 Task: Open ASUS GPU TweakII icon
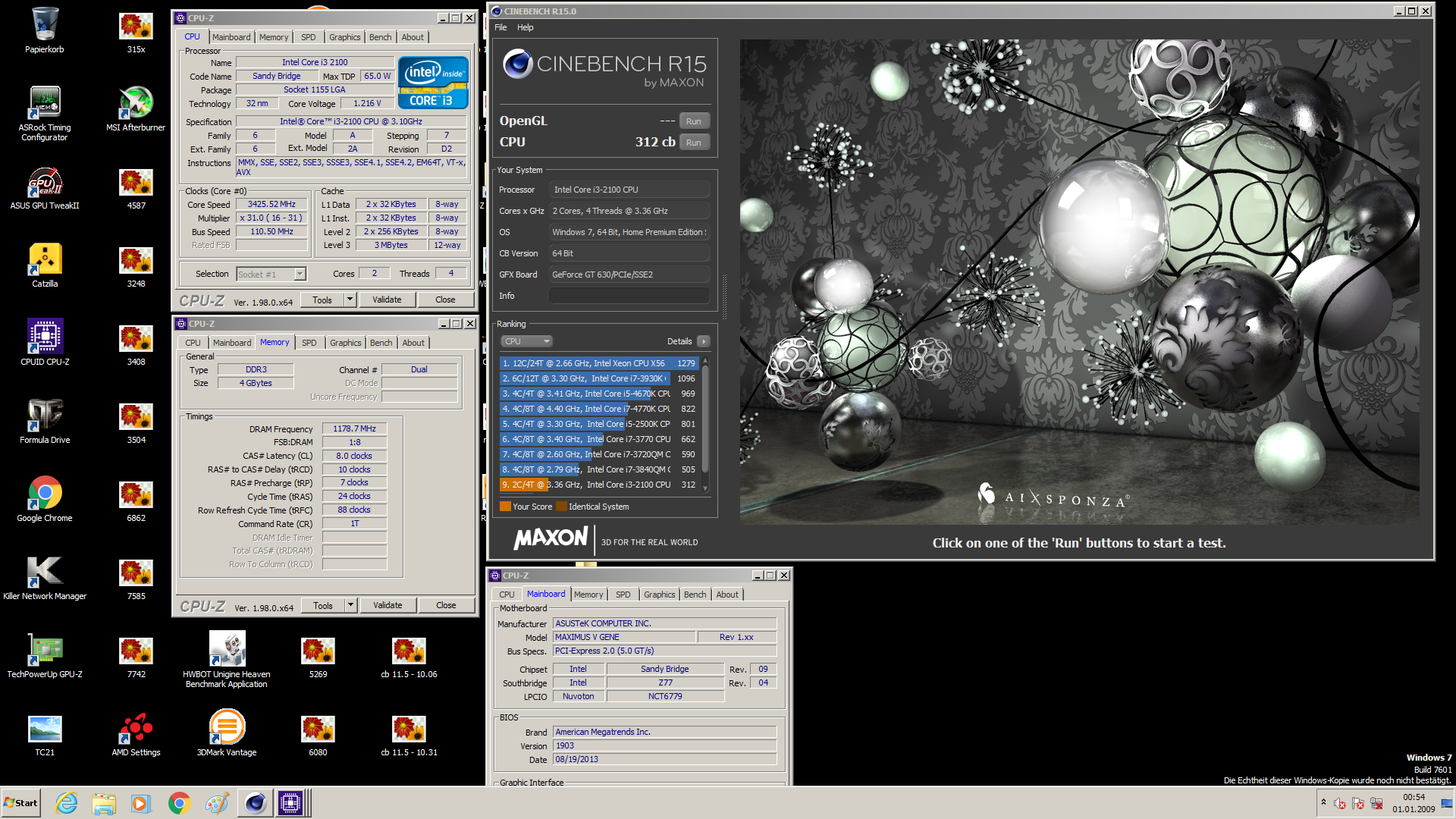click(45, 187)
